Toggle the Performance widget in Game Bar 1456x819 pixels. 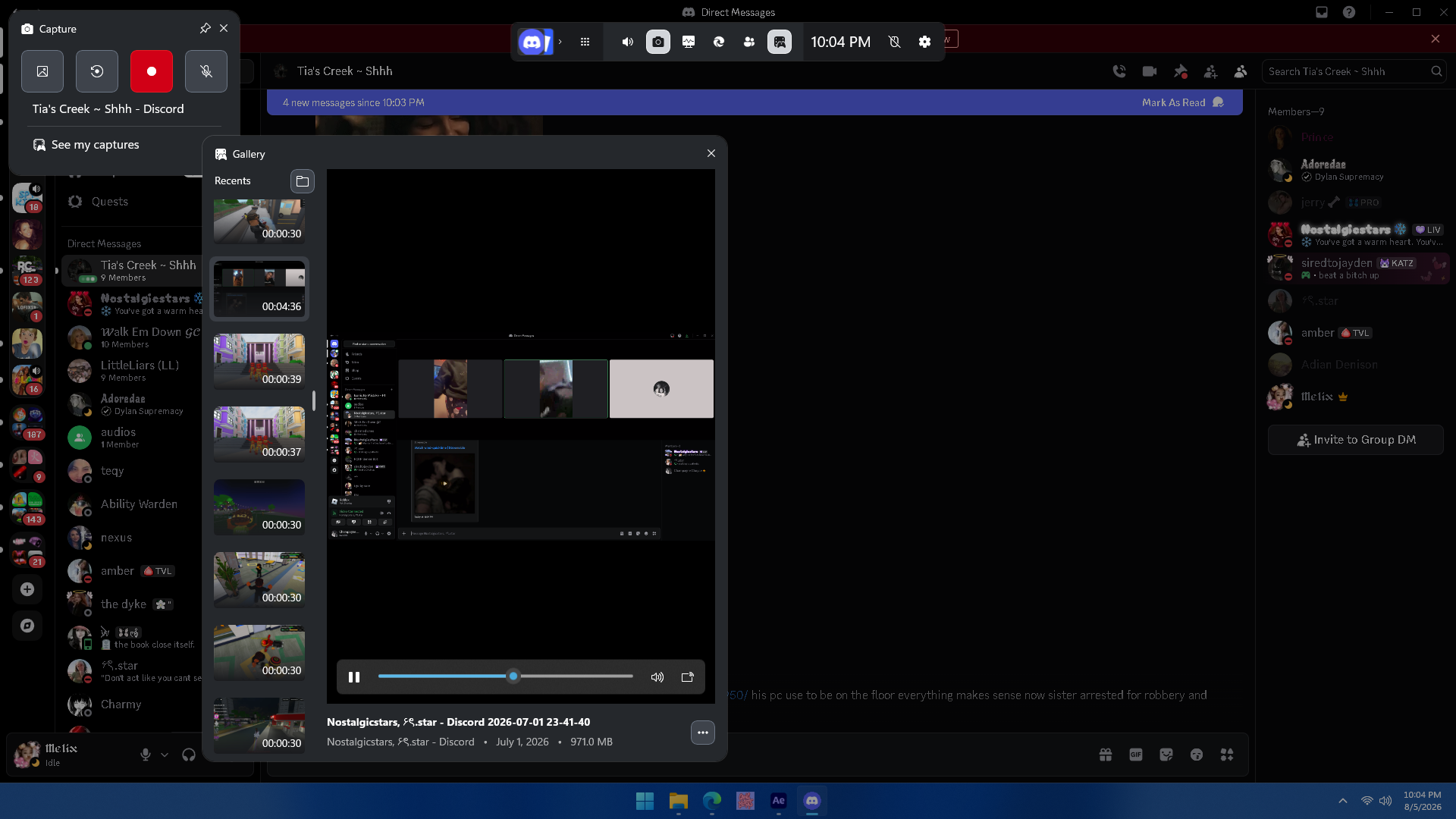click(x=689, y=42)
